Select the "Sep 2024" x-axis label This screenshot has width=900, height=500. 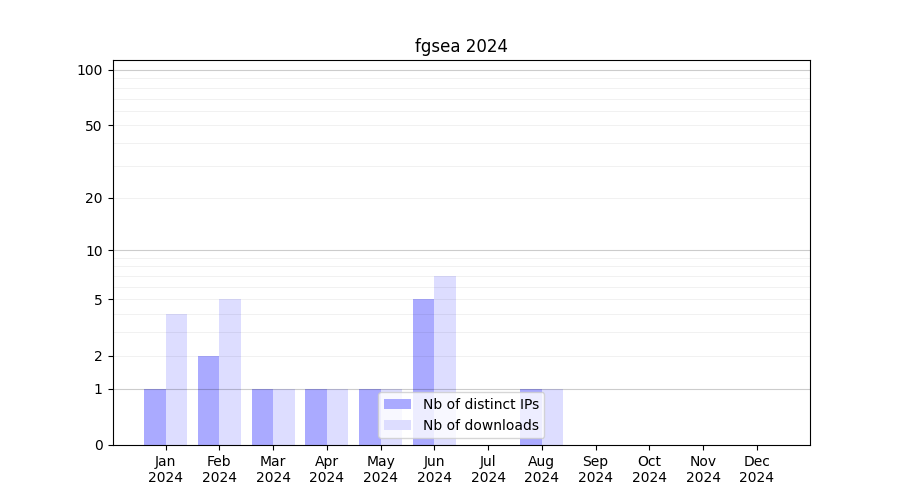(x=595, y=469)
